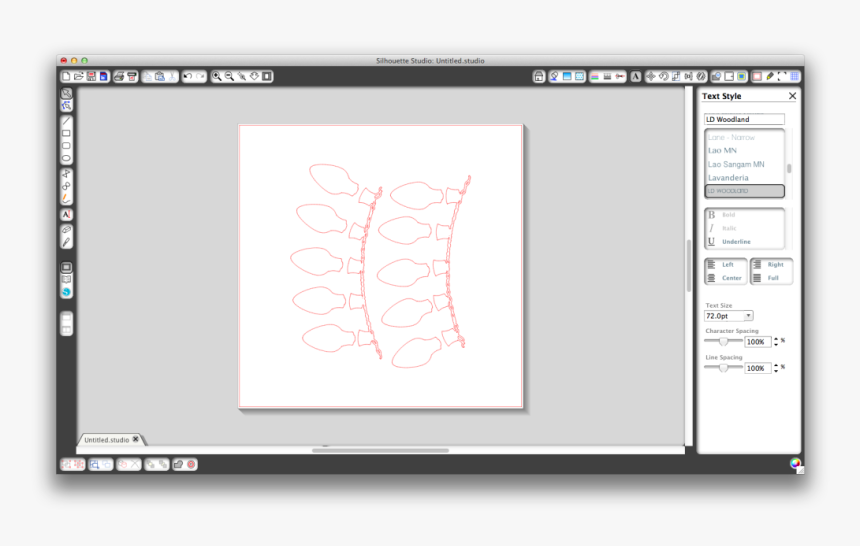Close the Untitled.studio tab
The image size is (860, 546).
pos(135,440)
